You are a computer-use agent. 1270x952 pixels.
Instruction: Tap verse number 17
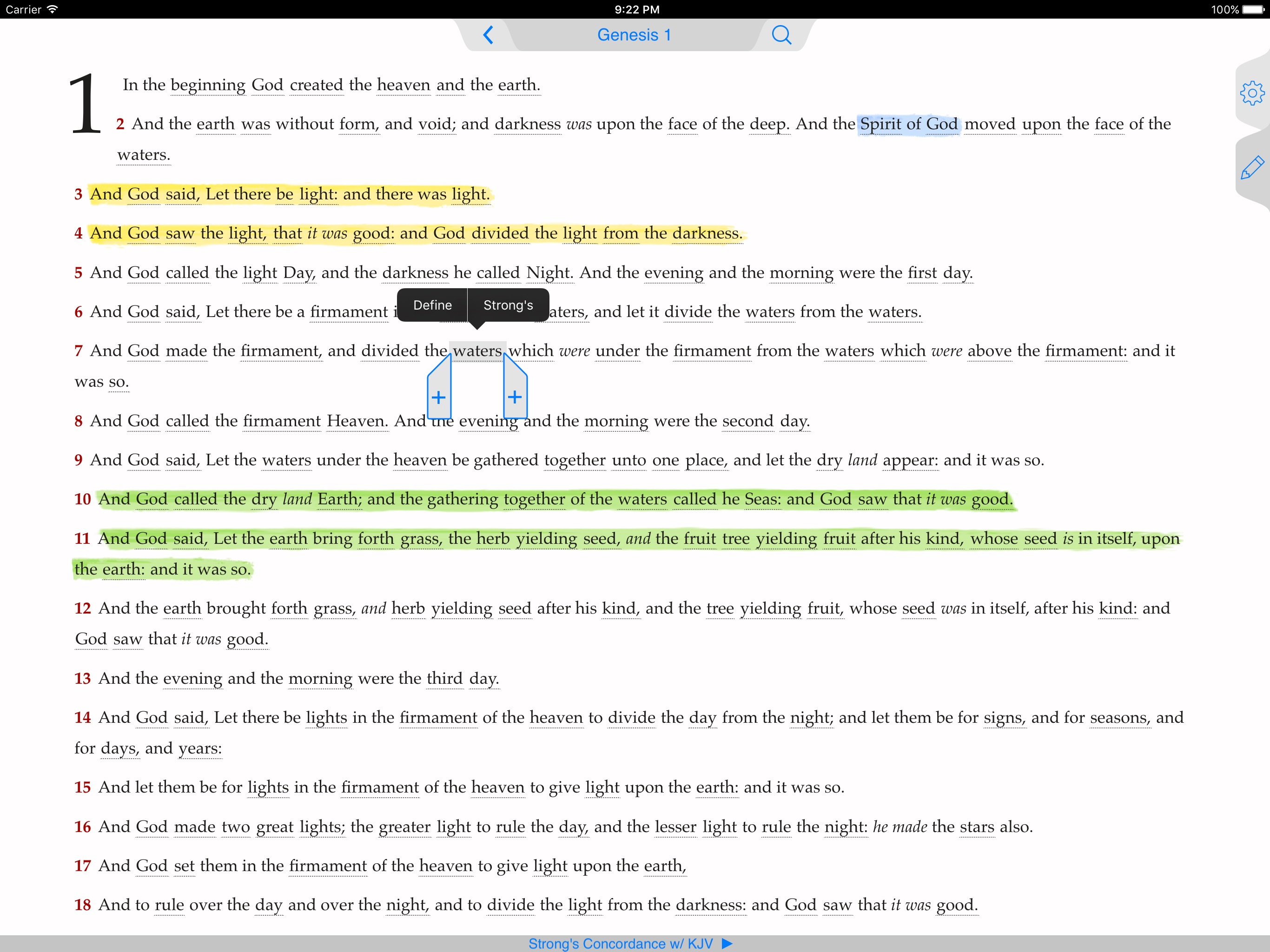tap(83, 866)
